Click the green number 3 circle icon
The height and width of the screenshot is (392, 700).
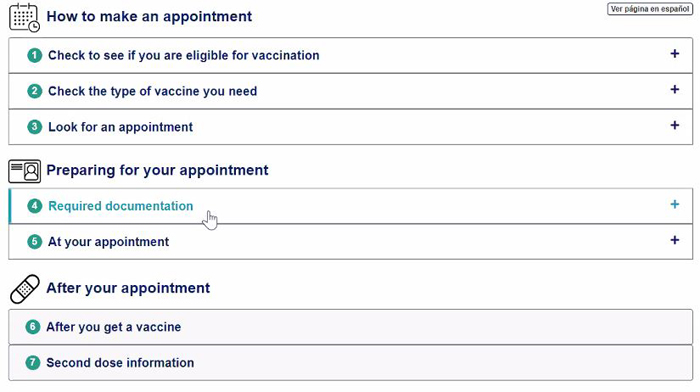(34, 127)
